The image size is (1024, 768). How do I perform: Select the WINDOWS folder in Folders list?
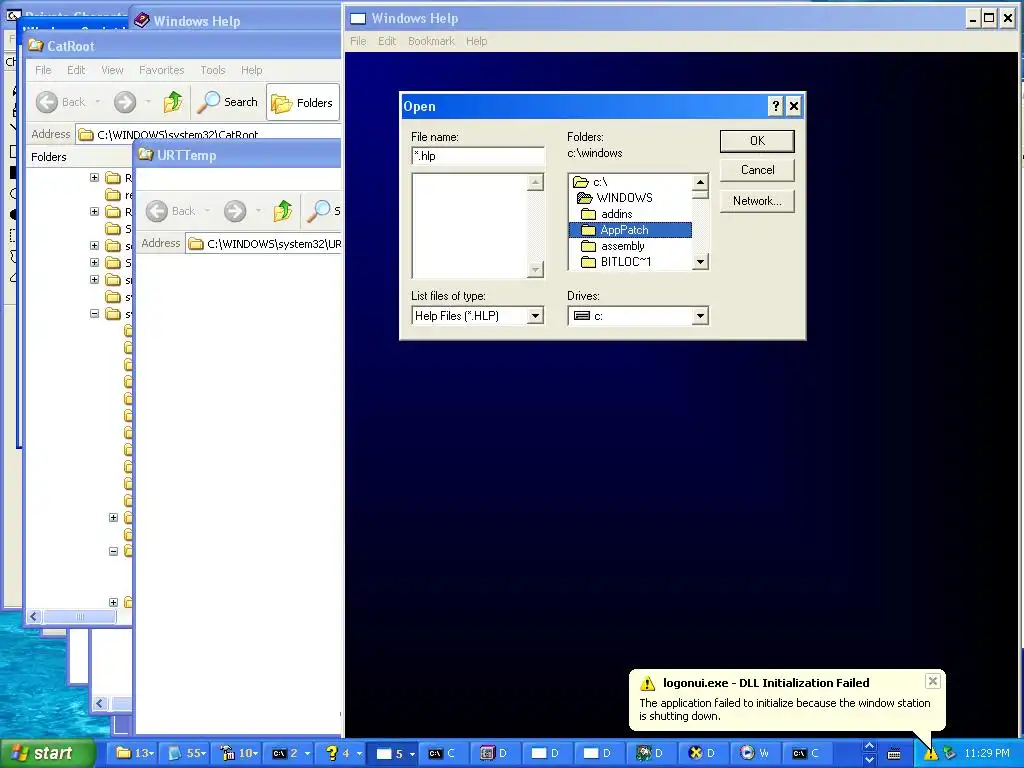tap(615, 198)
